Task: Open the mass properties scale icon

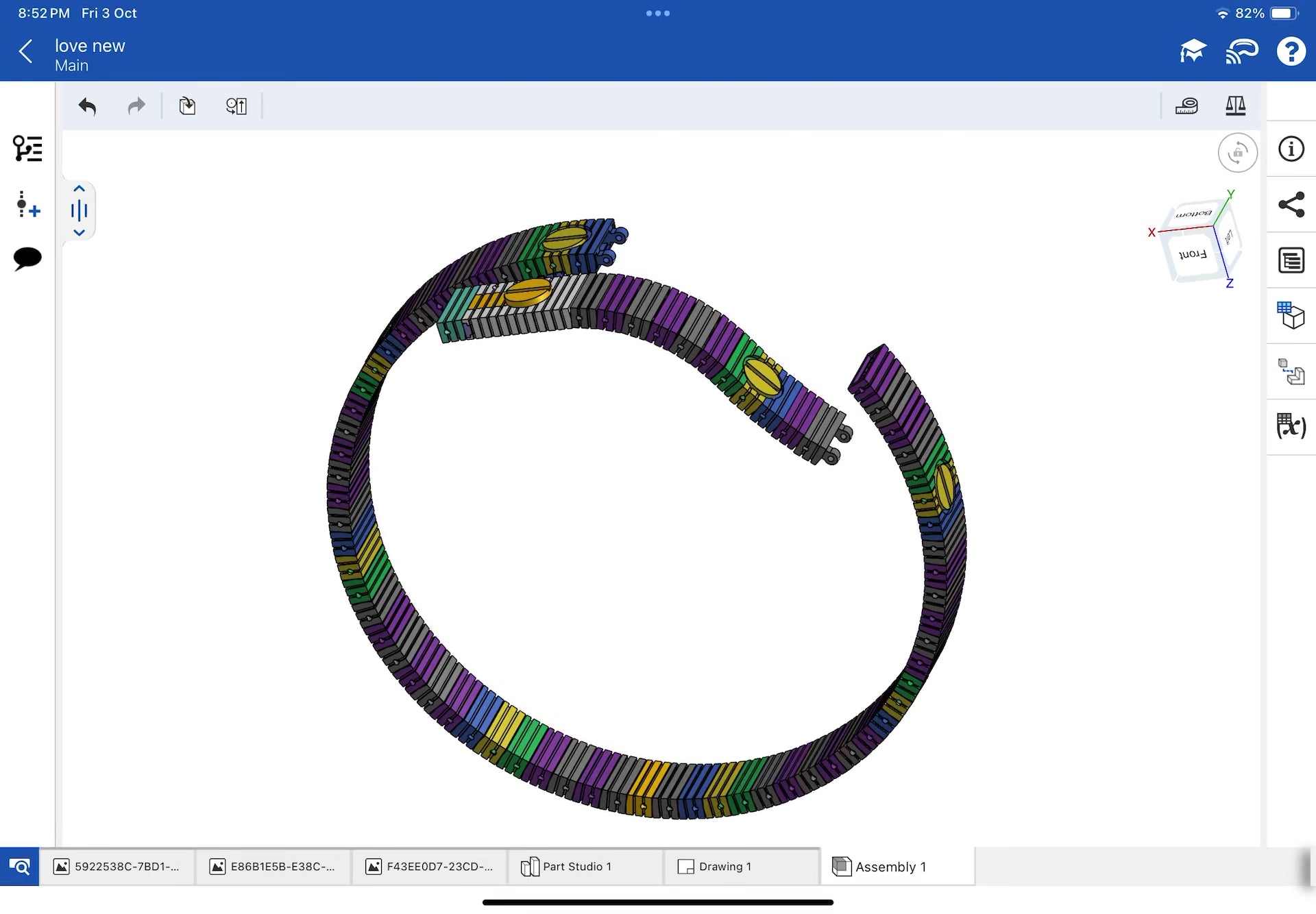Action: pos(1235,106)
